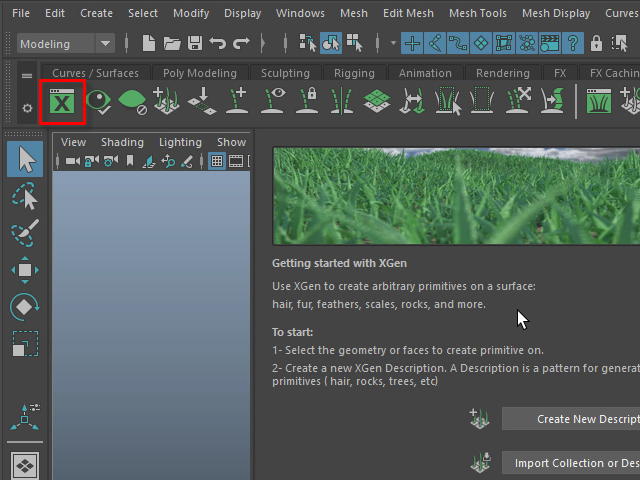The image size is (640, 480).
Task: Switch to the Rigging shelf tab
Action: click(x=354, y=73)
